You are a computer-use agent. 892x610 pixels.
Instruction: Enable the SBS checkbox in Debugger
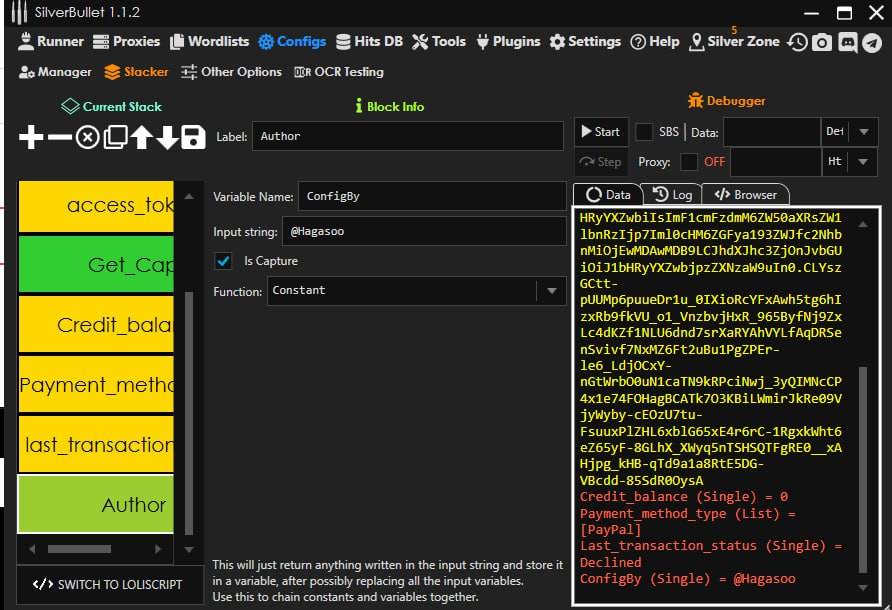[x=645, y=132]
